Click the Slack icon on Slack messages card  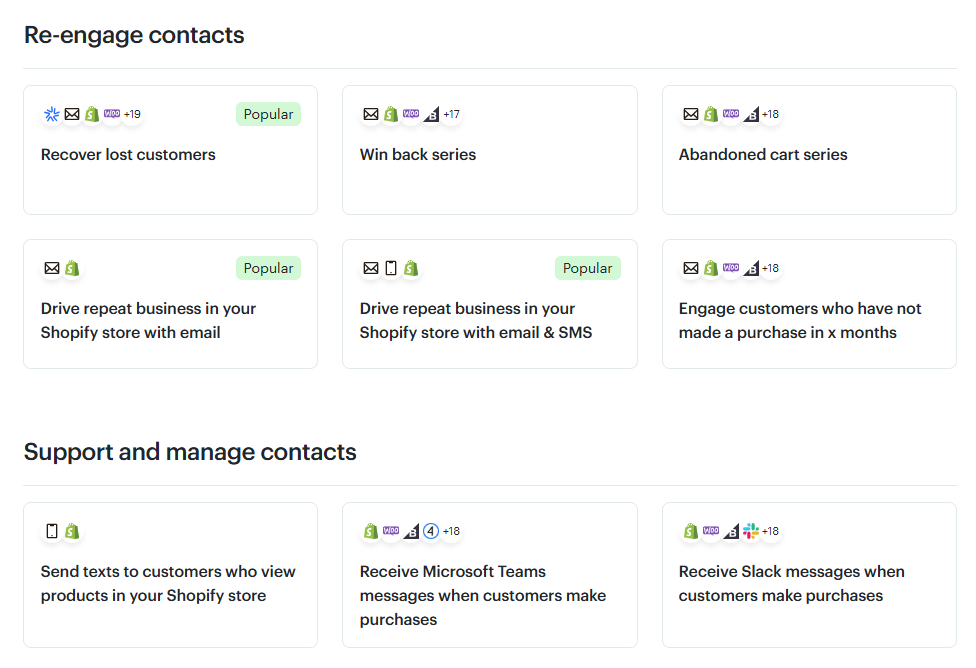(751, 531)
